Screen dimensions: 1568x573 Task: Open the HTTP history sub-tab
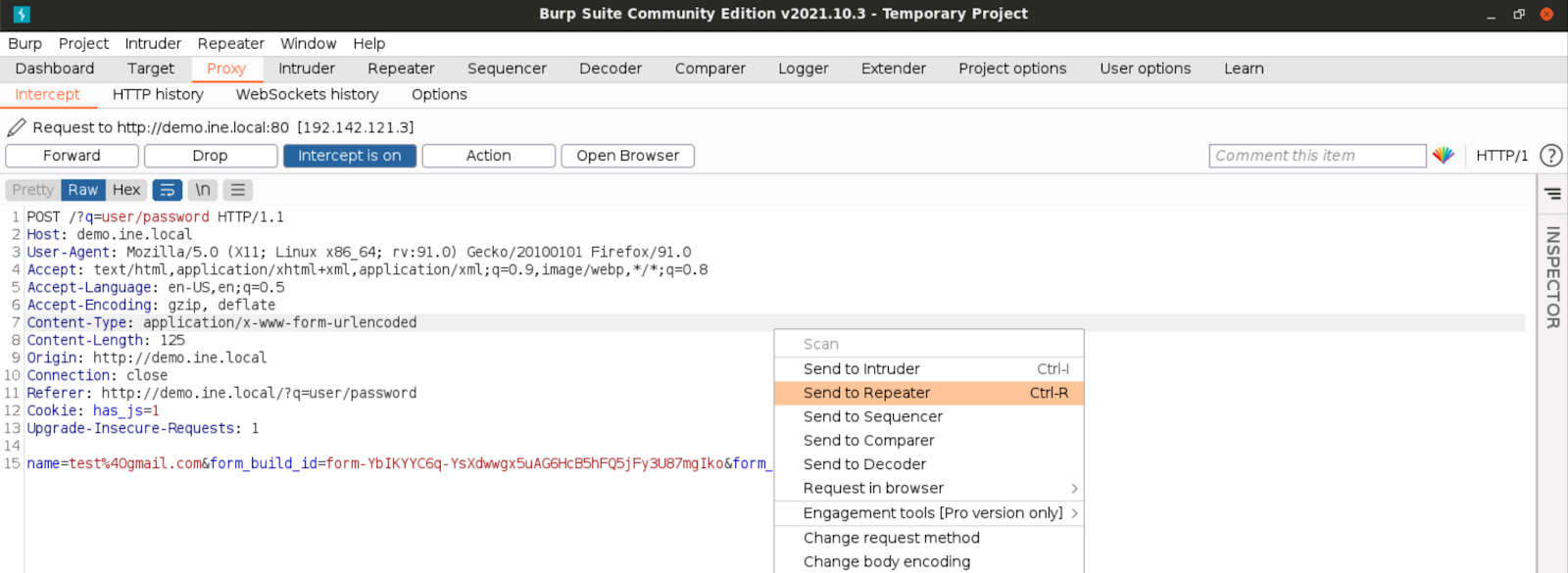[x=158, y=94]
